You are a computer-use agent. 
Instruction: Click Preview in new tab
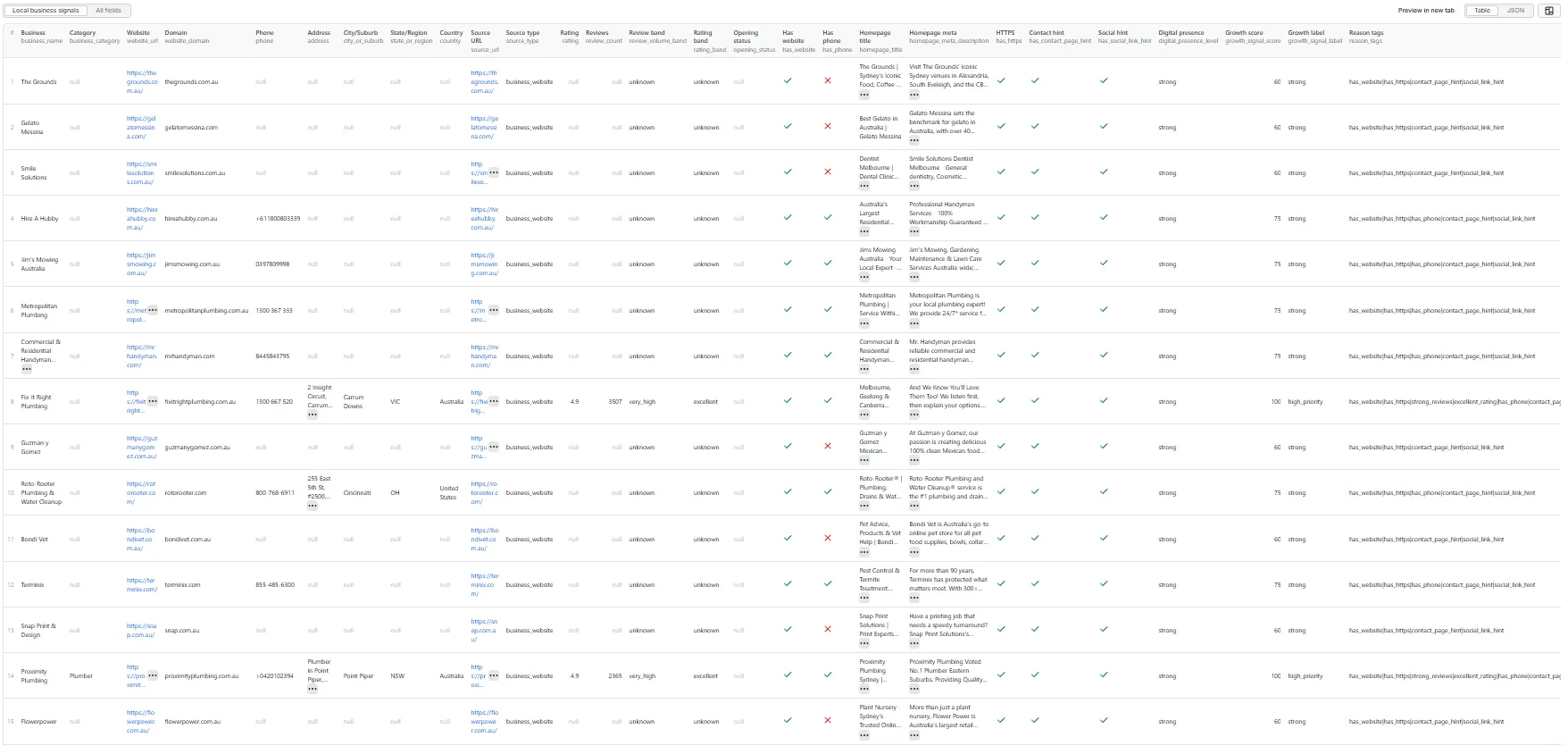coord(1426,11)
